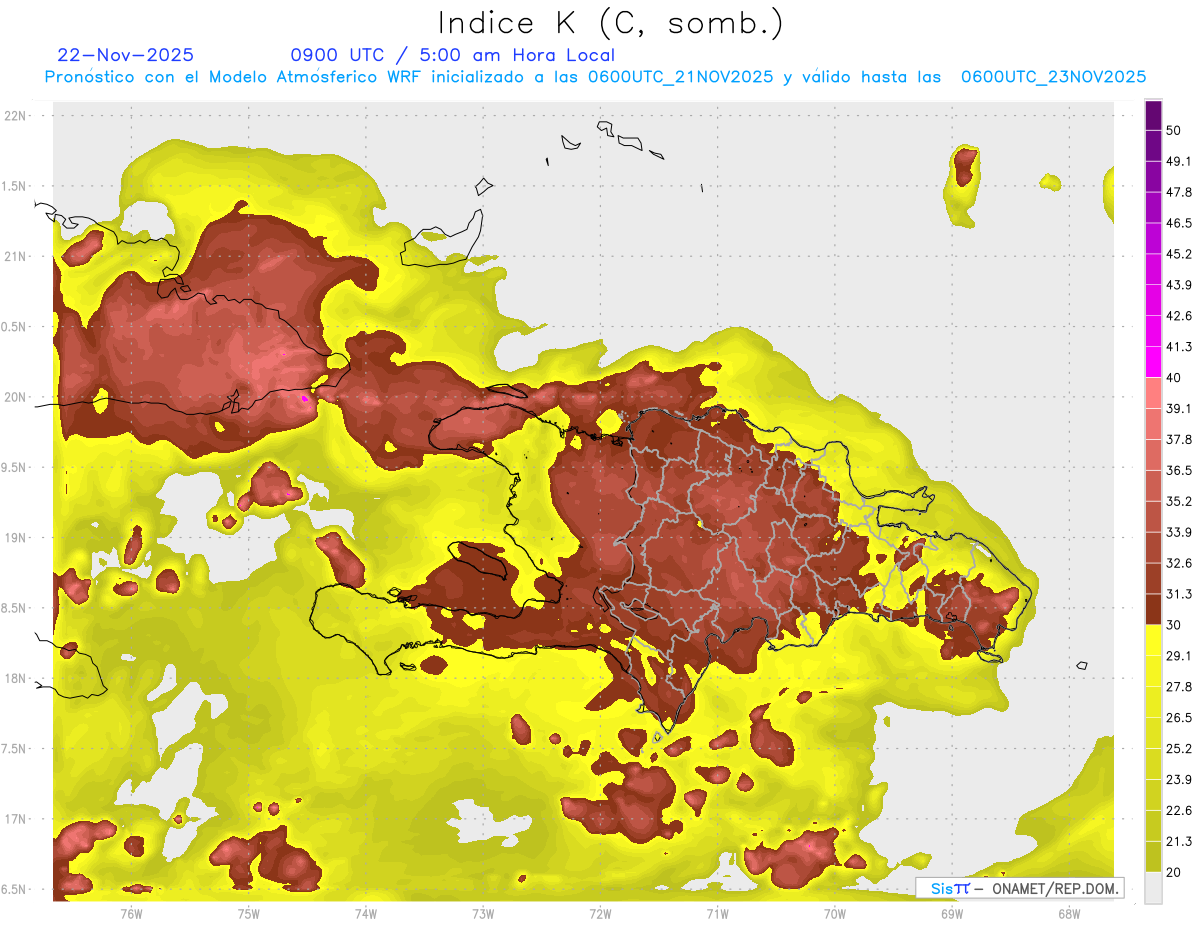Click "0900 UTC / 5:00 am Hora Local" text
The width and height of the screenshot is (1200, 927).
[453, 55]
